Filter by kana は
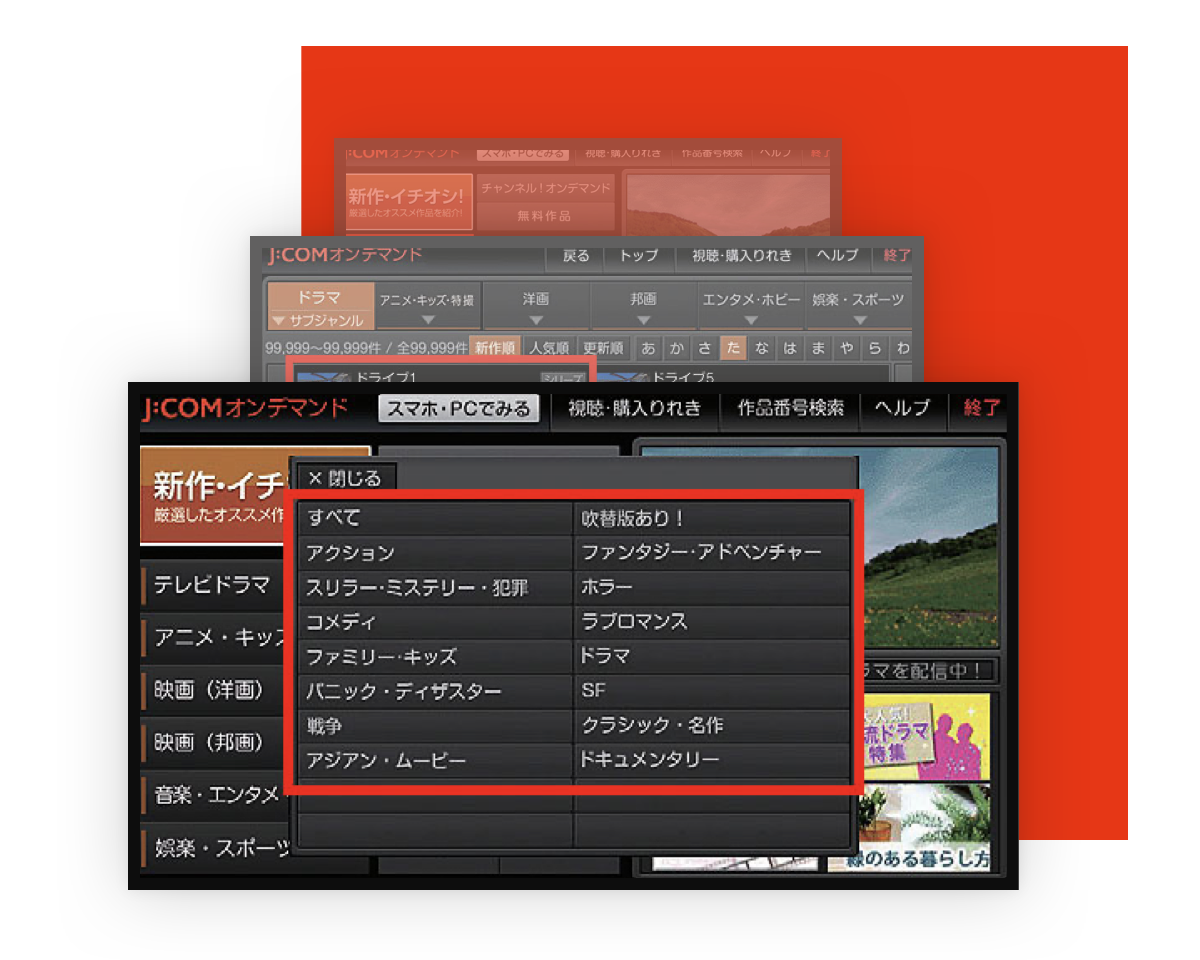1200x960 pixels. pyautogui.click(x=790, y=349)
